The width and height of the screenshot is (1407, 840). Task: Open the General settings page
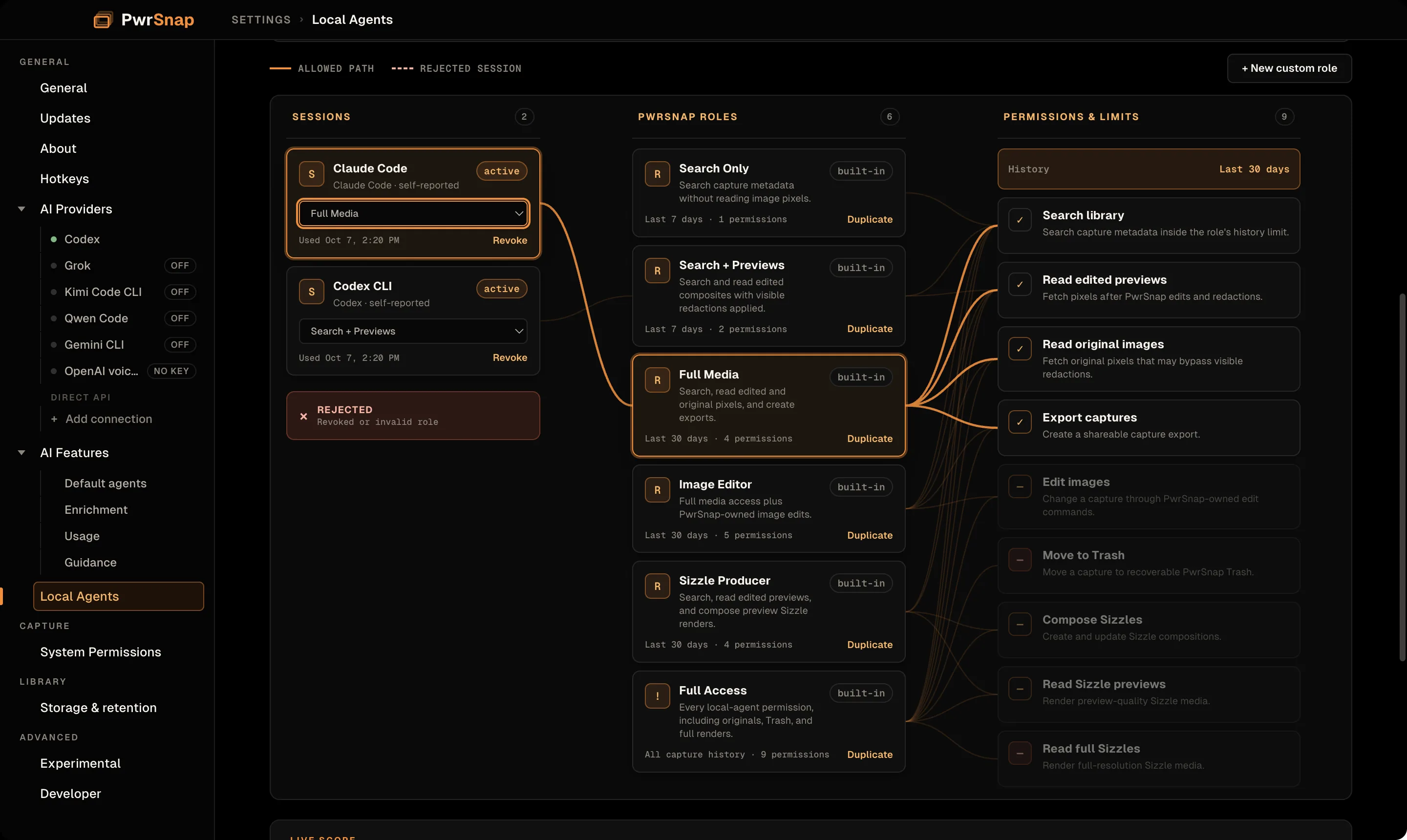tap(64, 88)
